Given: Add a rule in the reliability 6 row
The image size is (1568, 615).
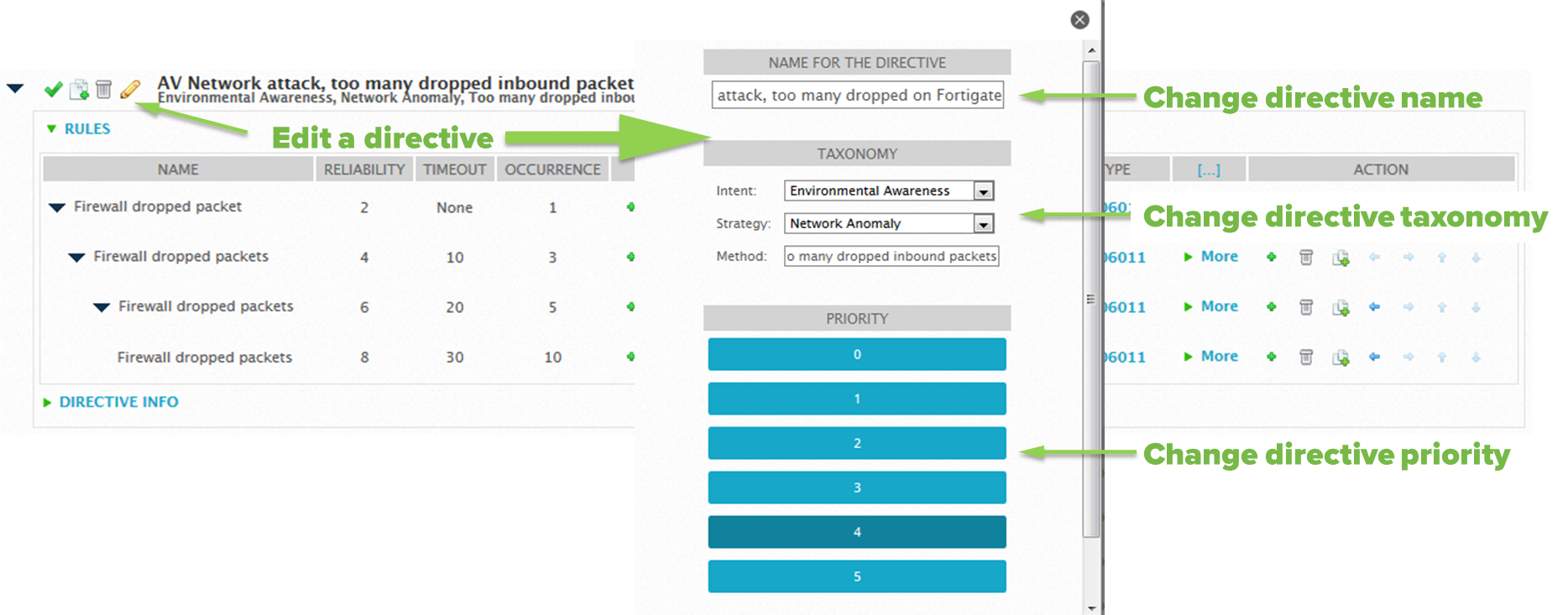Looking at the screenshot, I should [x=1272, y=307].
